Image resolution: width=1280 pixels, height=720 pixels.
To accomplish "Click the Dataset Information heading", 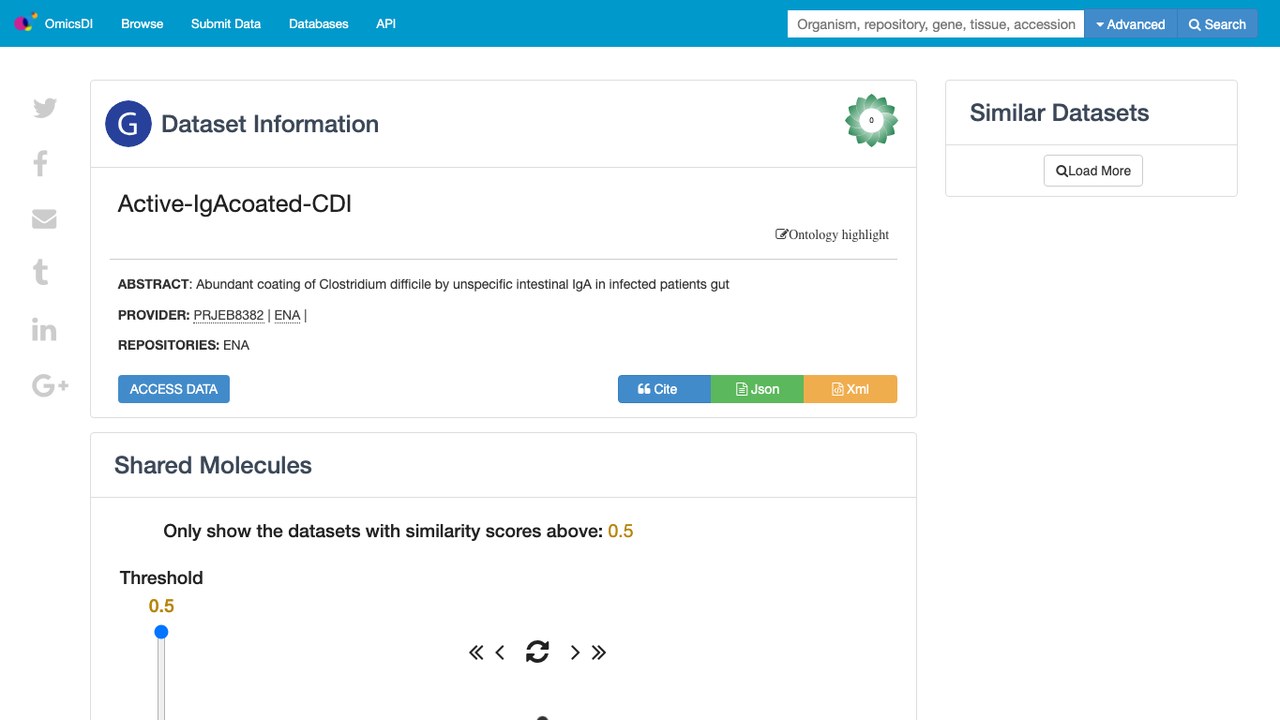I will [270, 124].
